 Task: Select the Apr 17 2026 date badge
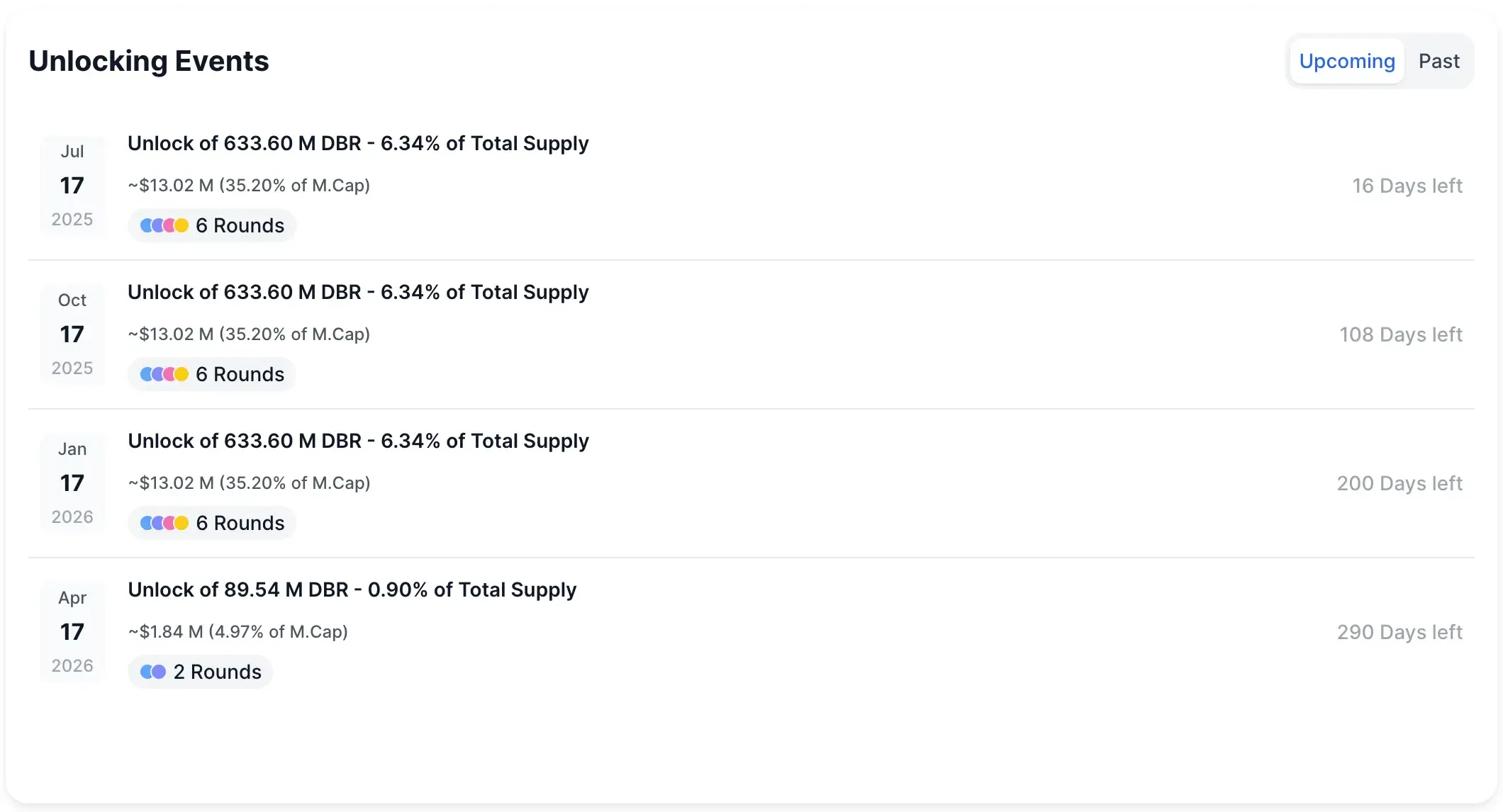[72, 632]
